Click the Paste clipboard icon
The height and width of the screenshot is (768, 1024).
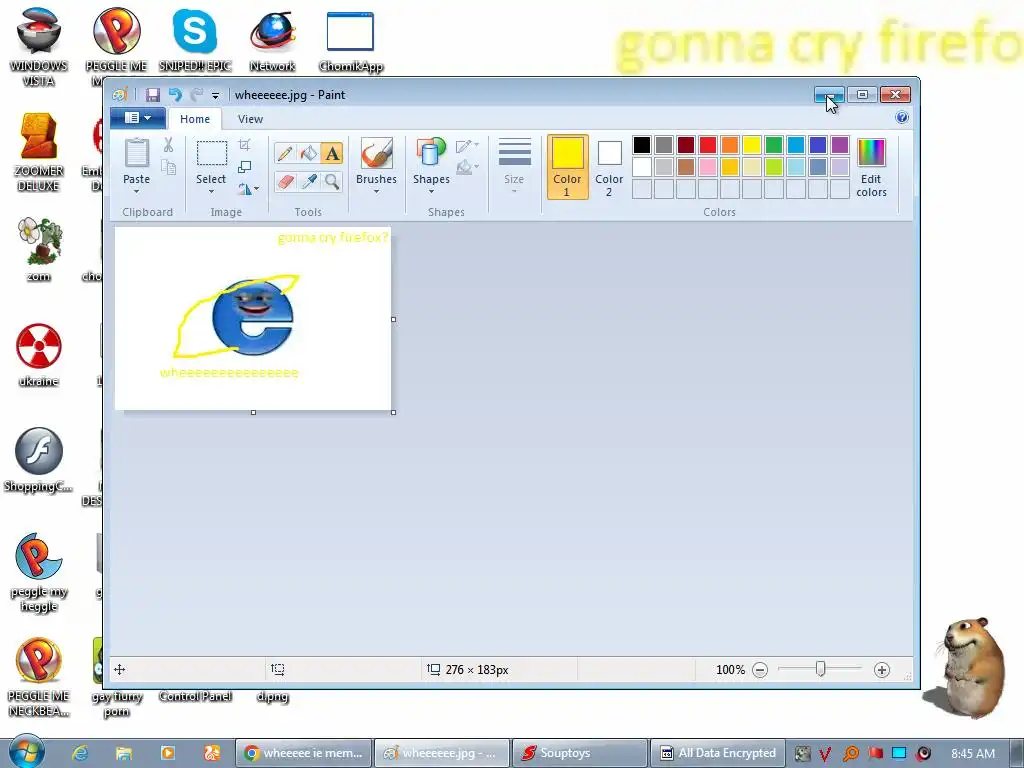[x=136, y=153]
